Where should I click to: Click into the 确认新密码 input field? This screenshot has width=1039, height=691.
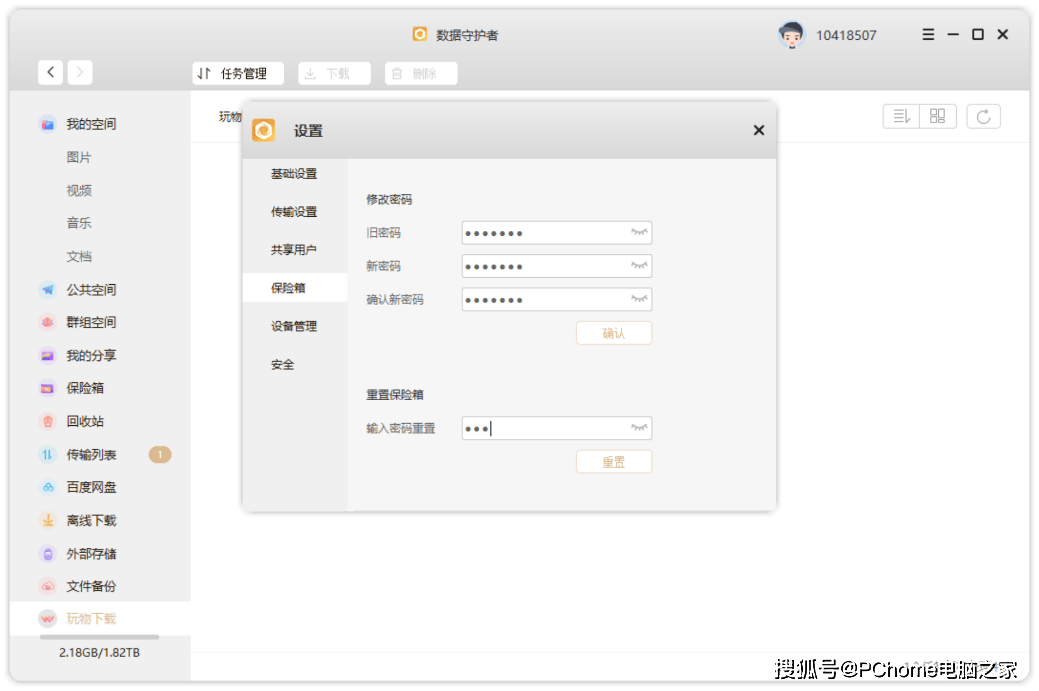pos(557,299)
